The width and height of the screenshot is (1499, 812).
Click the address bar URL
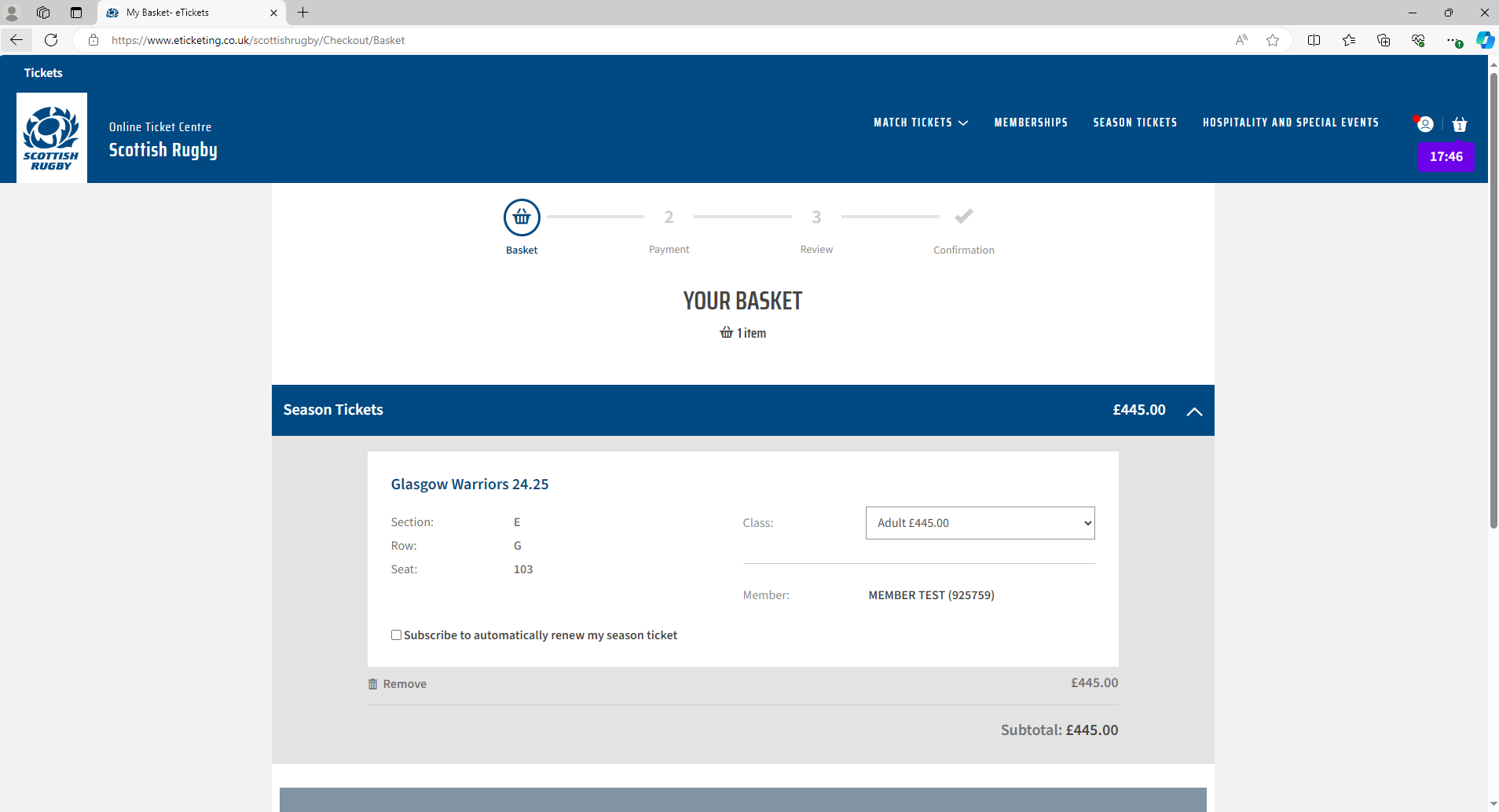[x=258, y=40]
